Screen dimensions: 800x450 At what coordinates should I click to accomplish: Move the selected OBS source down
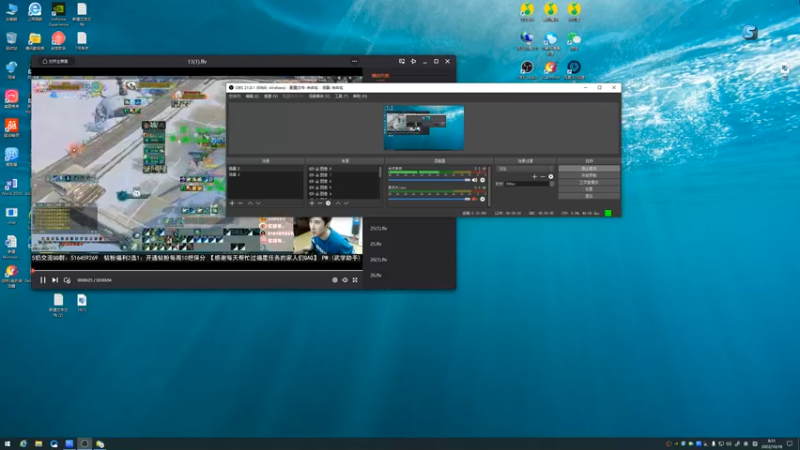tap(346, 203)
